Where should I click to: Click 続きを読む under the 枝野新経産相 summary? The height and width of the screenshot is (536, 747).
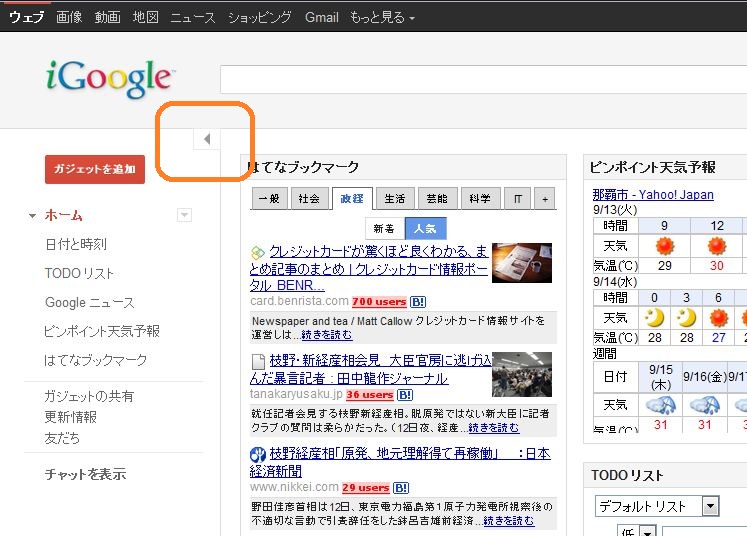point(494,428)
